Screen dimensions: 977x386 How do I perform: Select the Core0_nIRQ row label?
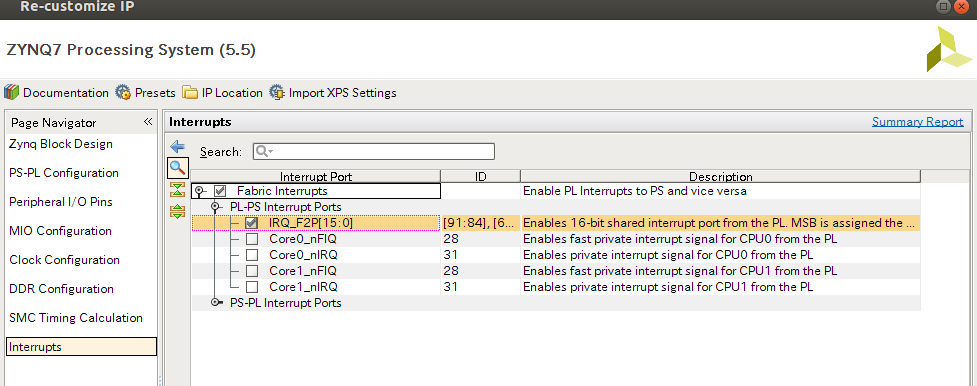303,255
